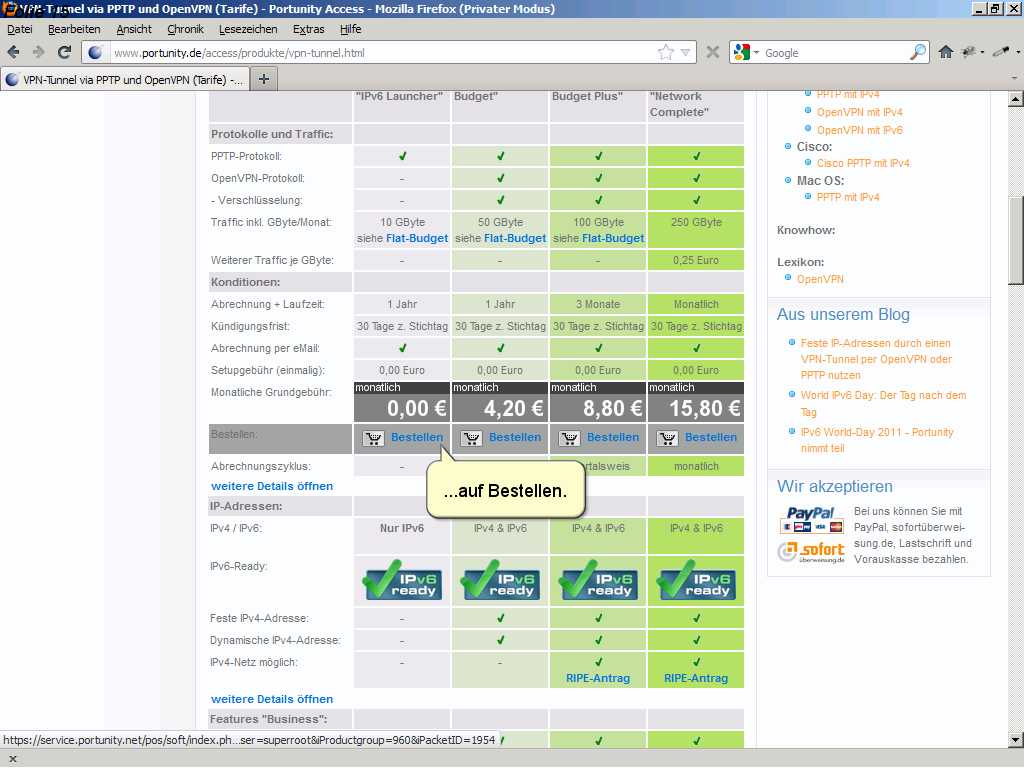The height and width of the screenshot is (768, 1024).
Task: Click the stop loading X icon
Action: [x=713, y=52]
